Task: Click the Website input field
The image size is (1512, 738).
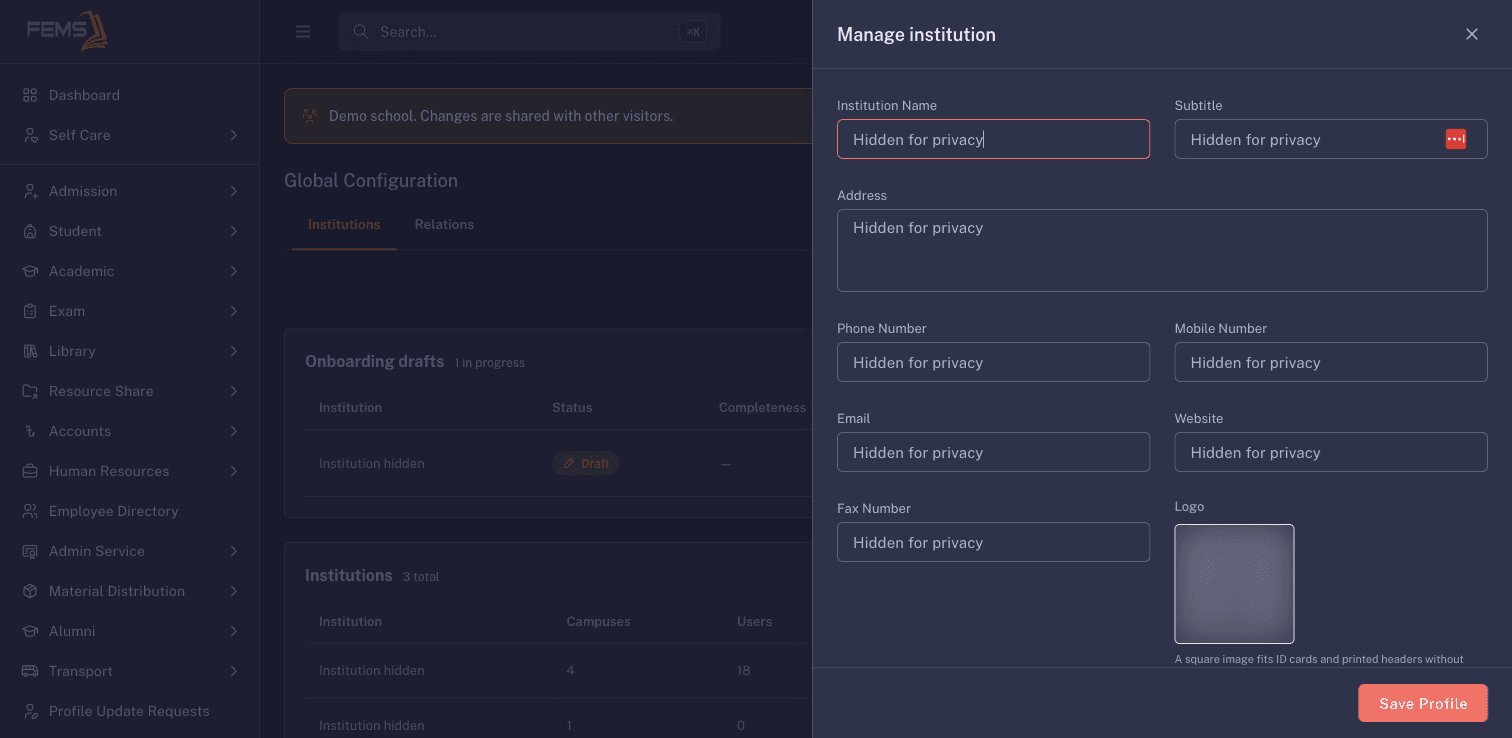Action: pos(1331,452)
